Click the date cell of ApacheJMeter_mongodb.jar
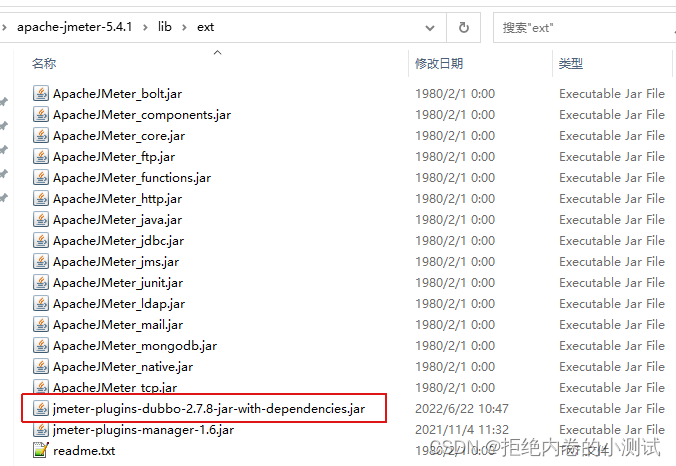This screenshot has width=676, height=466. coord(455,346)
